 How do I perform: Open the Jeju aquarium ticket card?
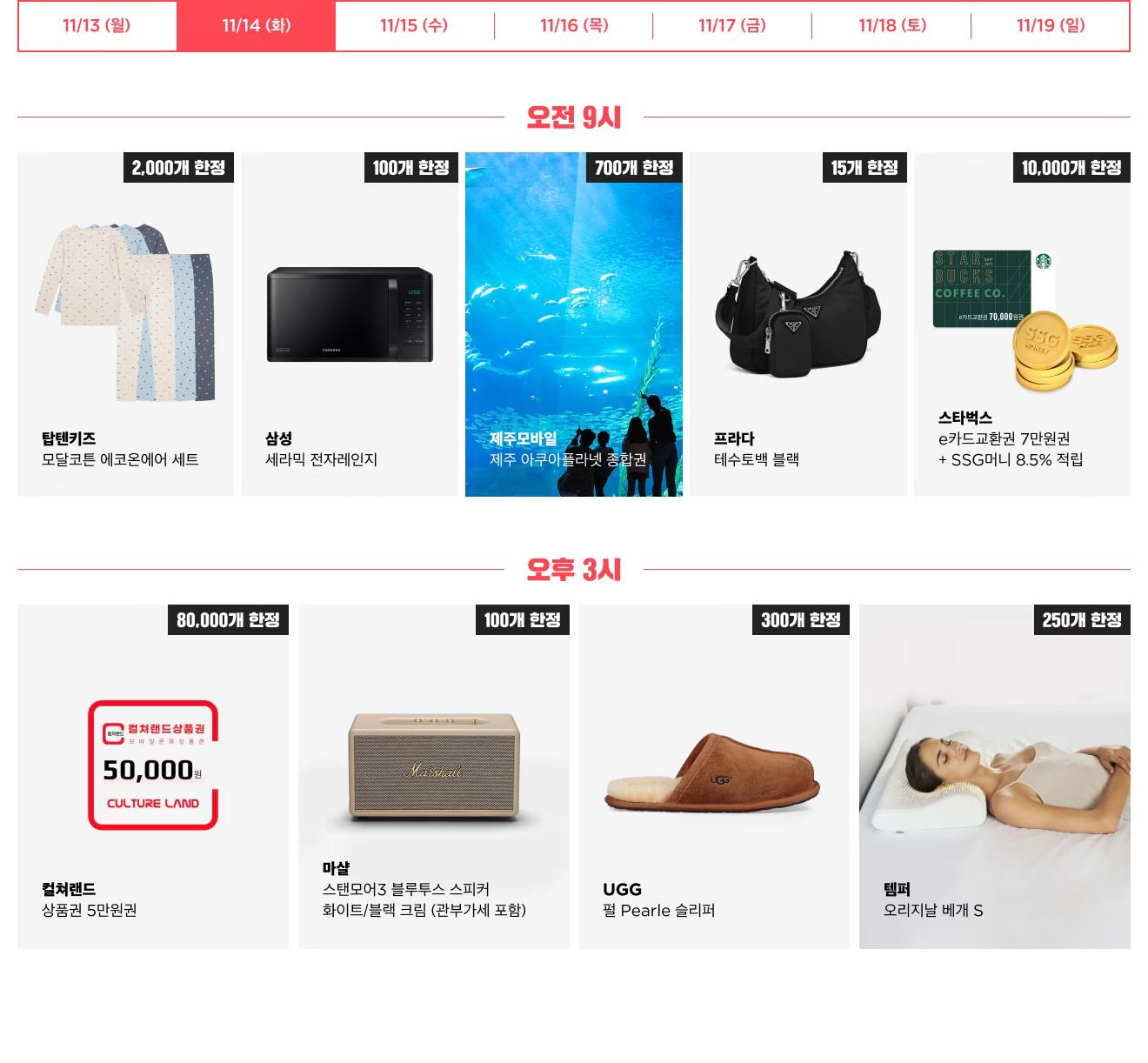(x=574, y=324)
